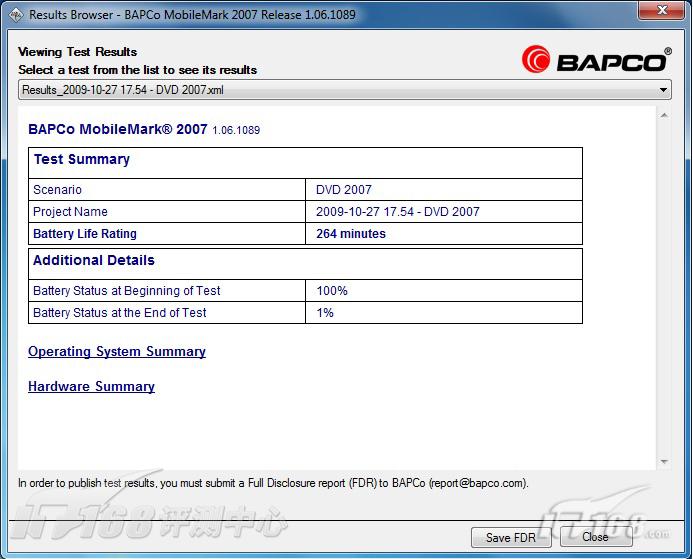
Task: Click the 'Battery Life Rating' row label
Action: pos(85,234)
